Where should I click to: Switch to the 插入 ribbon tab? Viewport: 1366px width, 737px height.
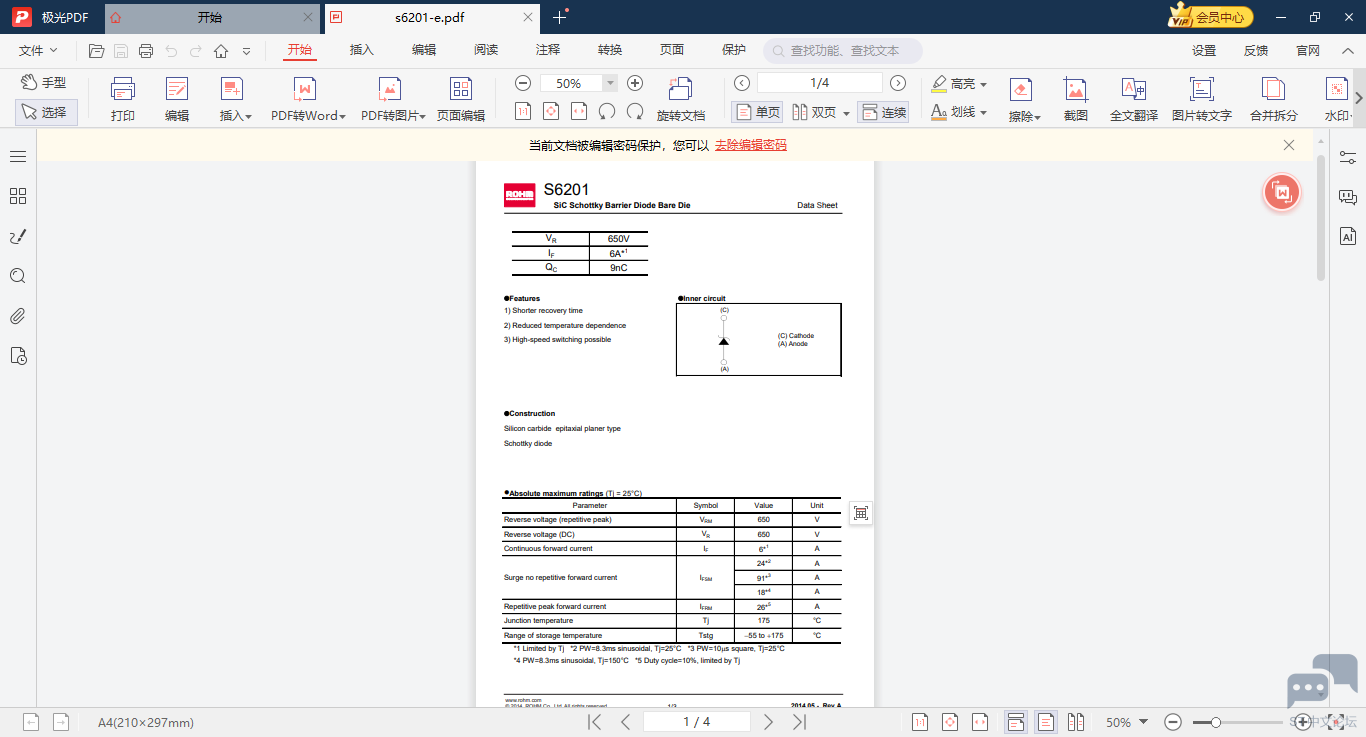[361, 50]
